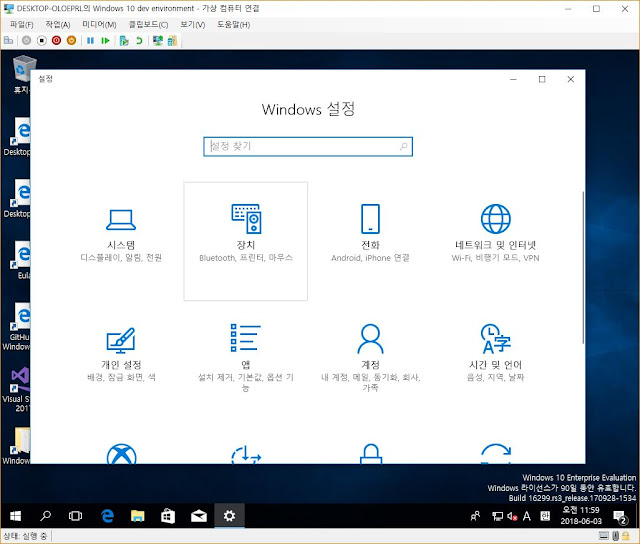Click '배경, 잠금 화면, 색' description text
640x544 pixels.
click(121, 377)
